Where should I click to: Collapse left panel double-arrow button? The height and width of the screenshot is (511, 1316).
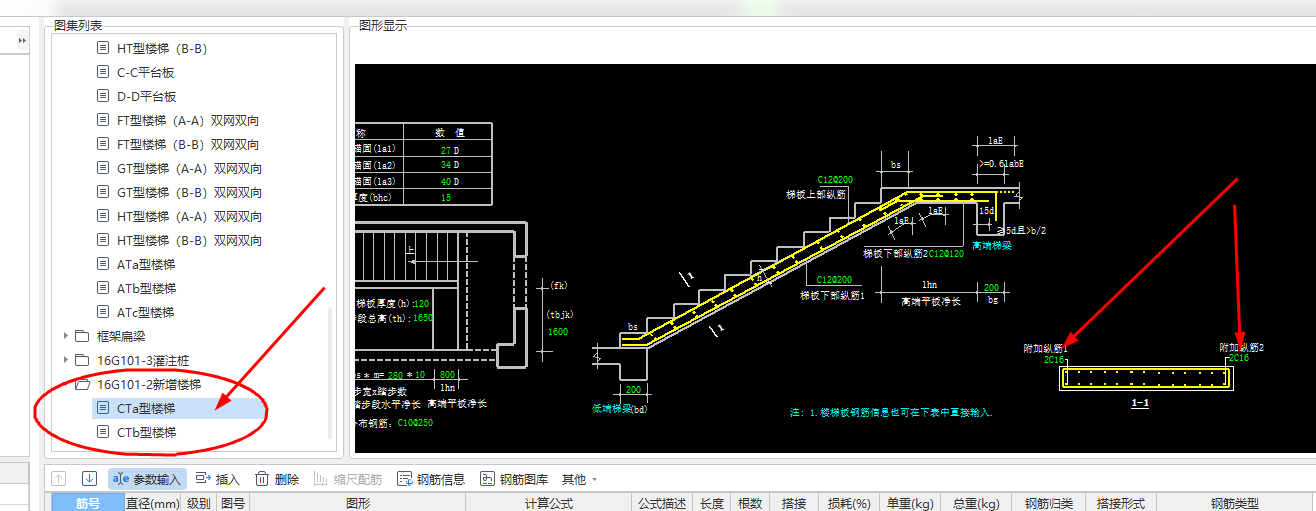[23, 40]
